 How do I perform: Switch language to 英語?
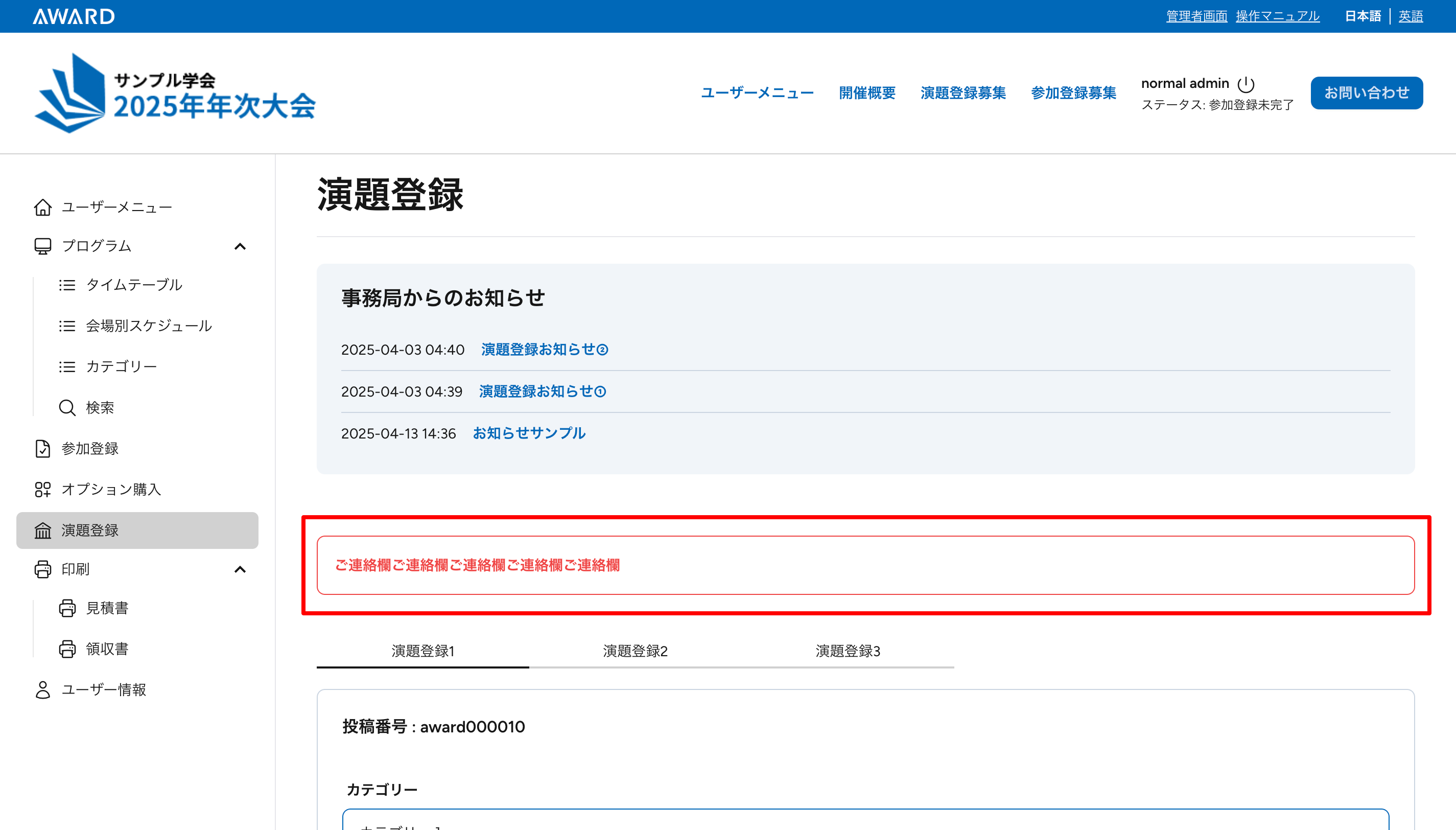click(x=1411, y=16)
